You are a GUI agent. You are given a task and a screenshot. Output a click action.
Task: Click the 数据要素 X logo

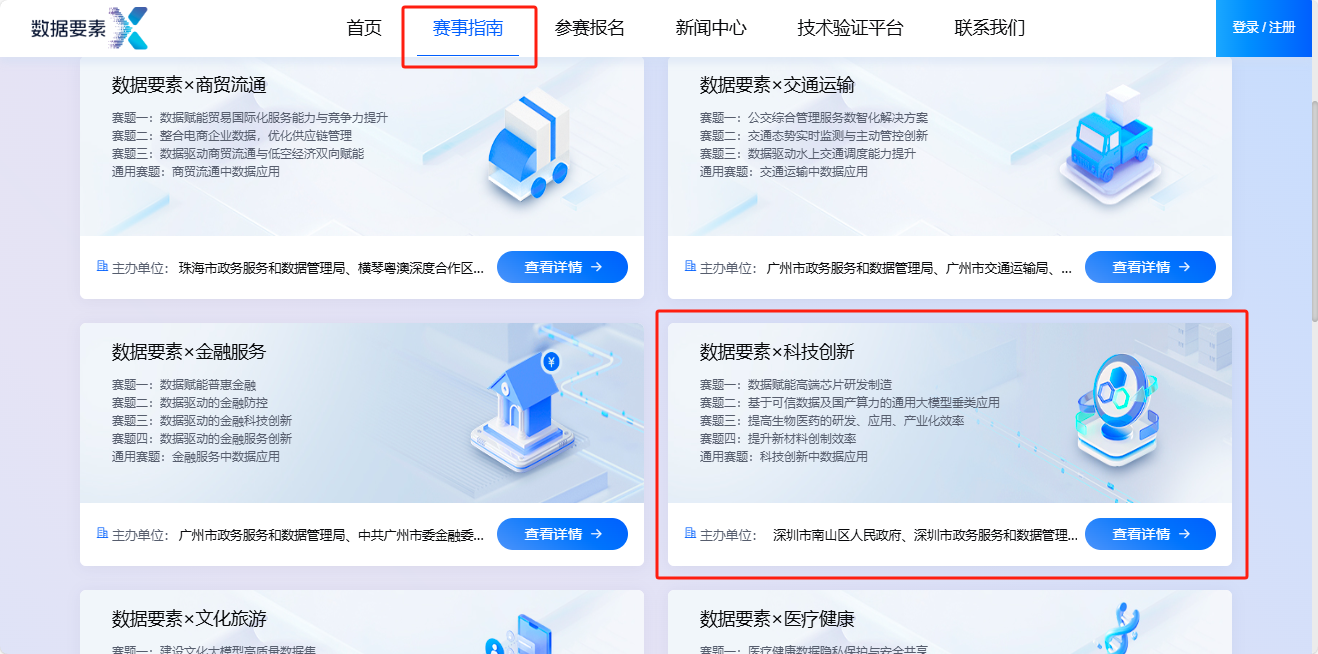tap(89, 28)
